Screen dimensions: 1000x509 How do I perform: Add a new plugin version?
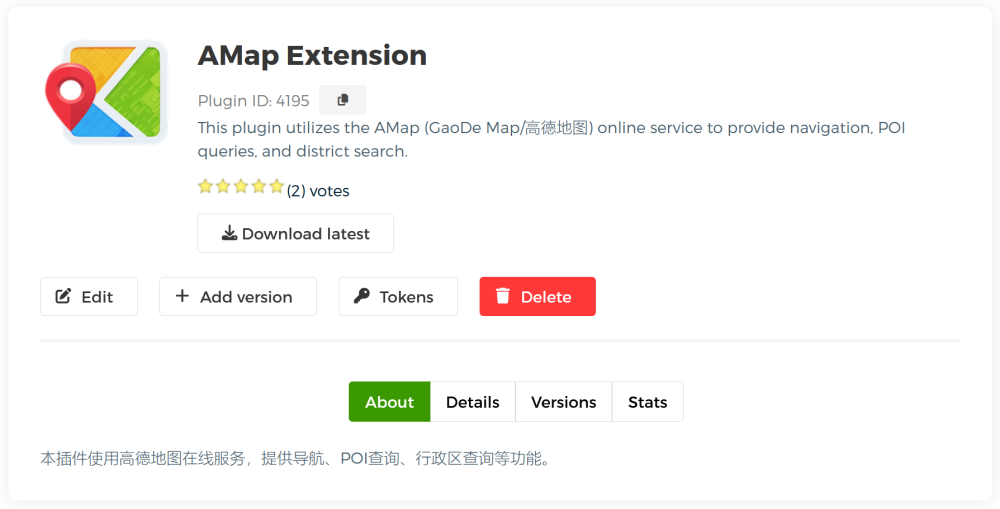237,297
